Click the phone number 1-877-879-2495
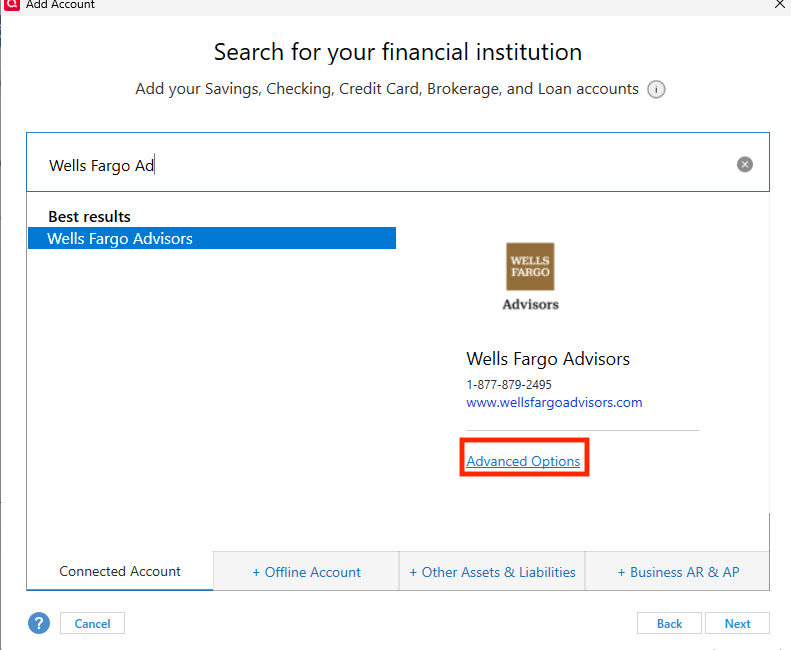Screen dimensions: 791x650 point(508,385)
